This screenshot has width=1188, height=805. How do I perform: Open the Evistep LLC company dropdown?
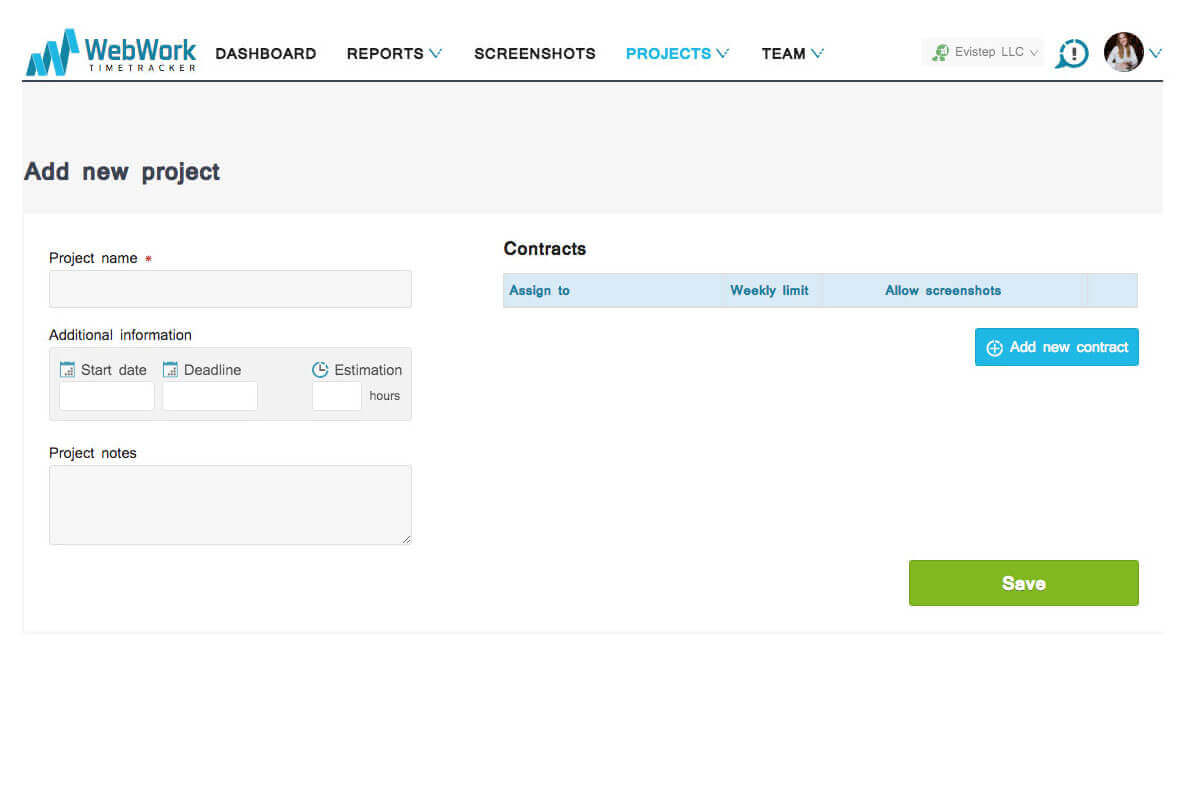[x=983, y=52]
